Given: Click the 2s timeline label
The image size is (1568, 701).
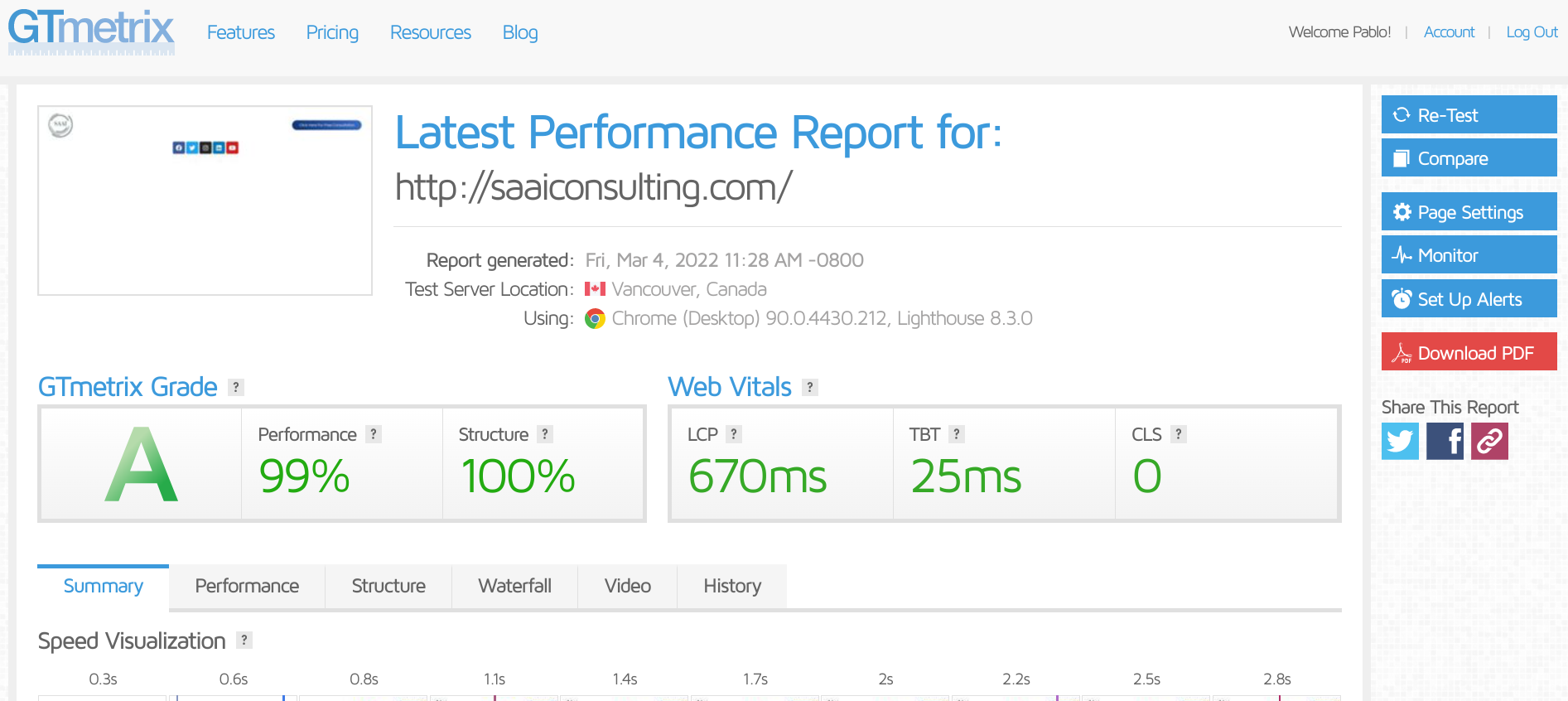Looking at the screenshot, I should click(x=885, y=679).
